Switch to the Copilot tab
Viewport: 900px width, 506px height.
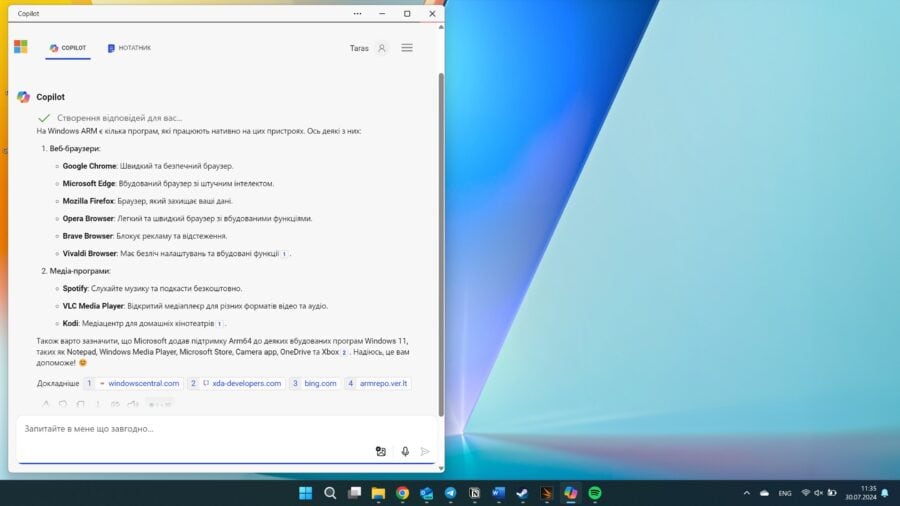click(x=68, y=48)
